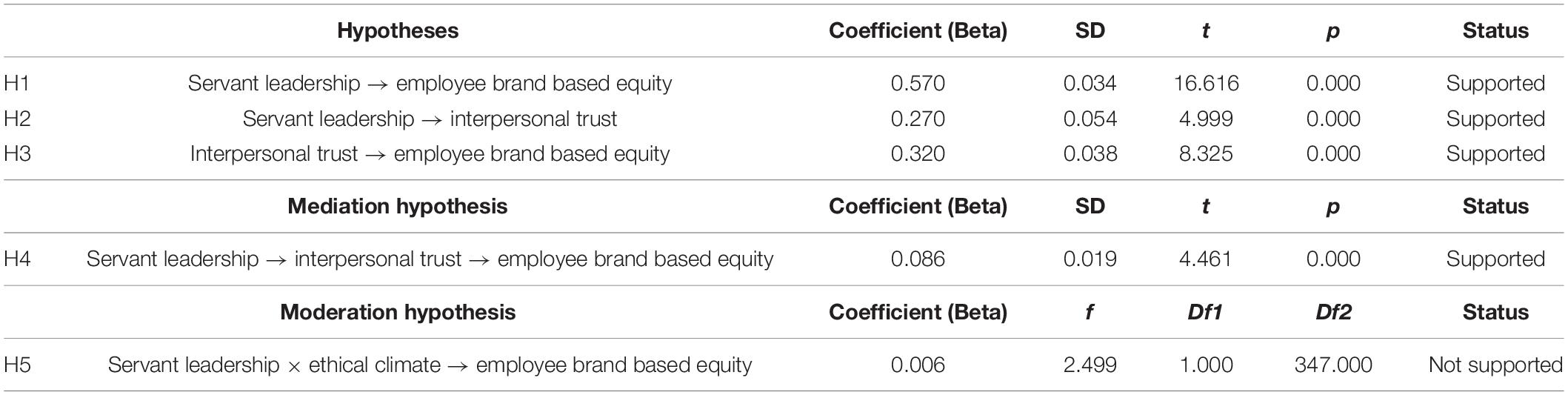Select coefficient 0.086 in H4 row
This screenshot has height=395, width=1568.
point(918,259)
